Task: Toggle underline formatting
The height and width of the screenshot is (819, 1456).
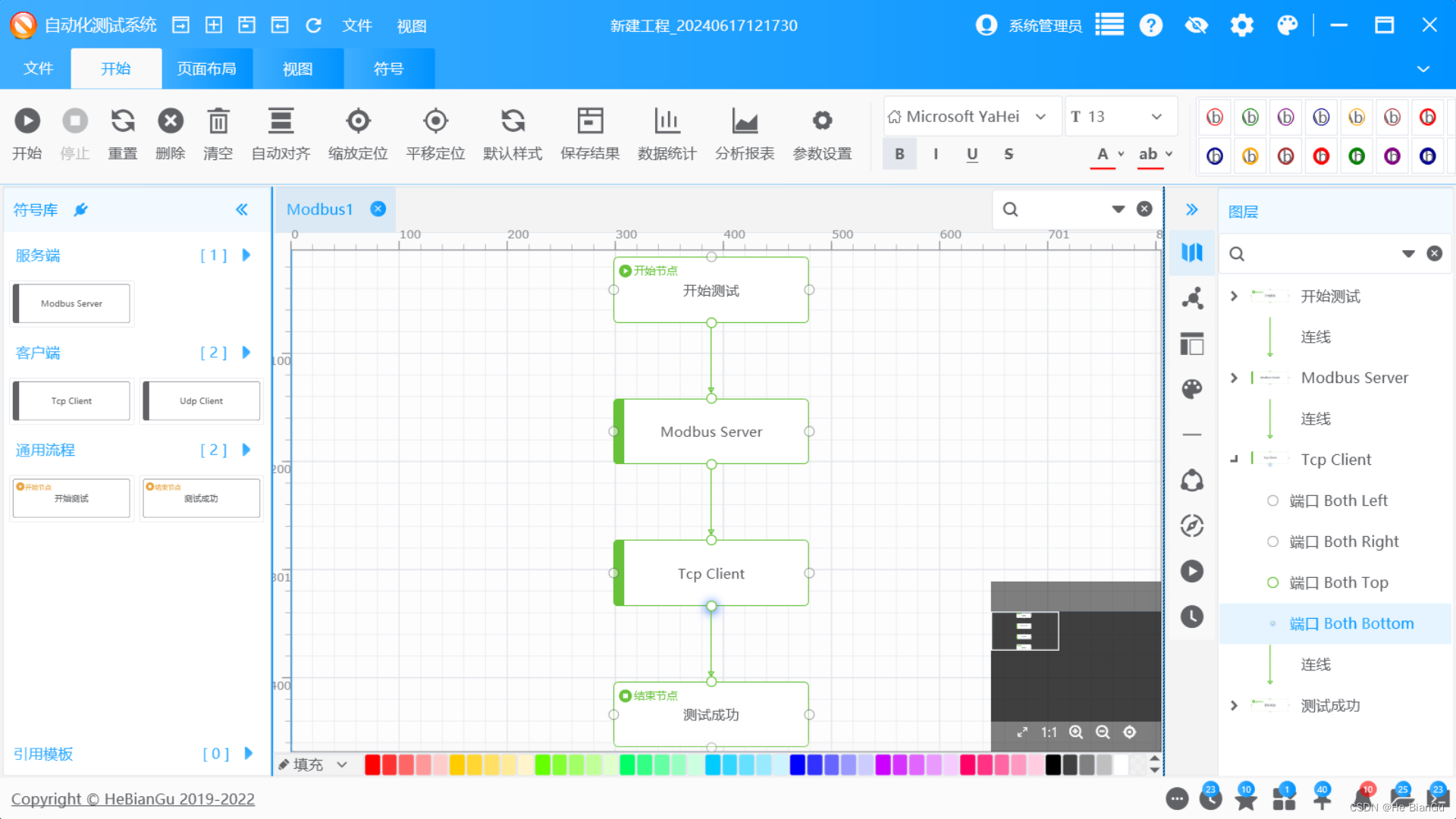Action: 971,153
